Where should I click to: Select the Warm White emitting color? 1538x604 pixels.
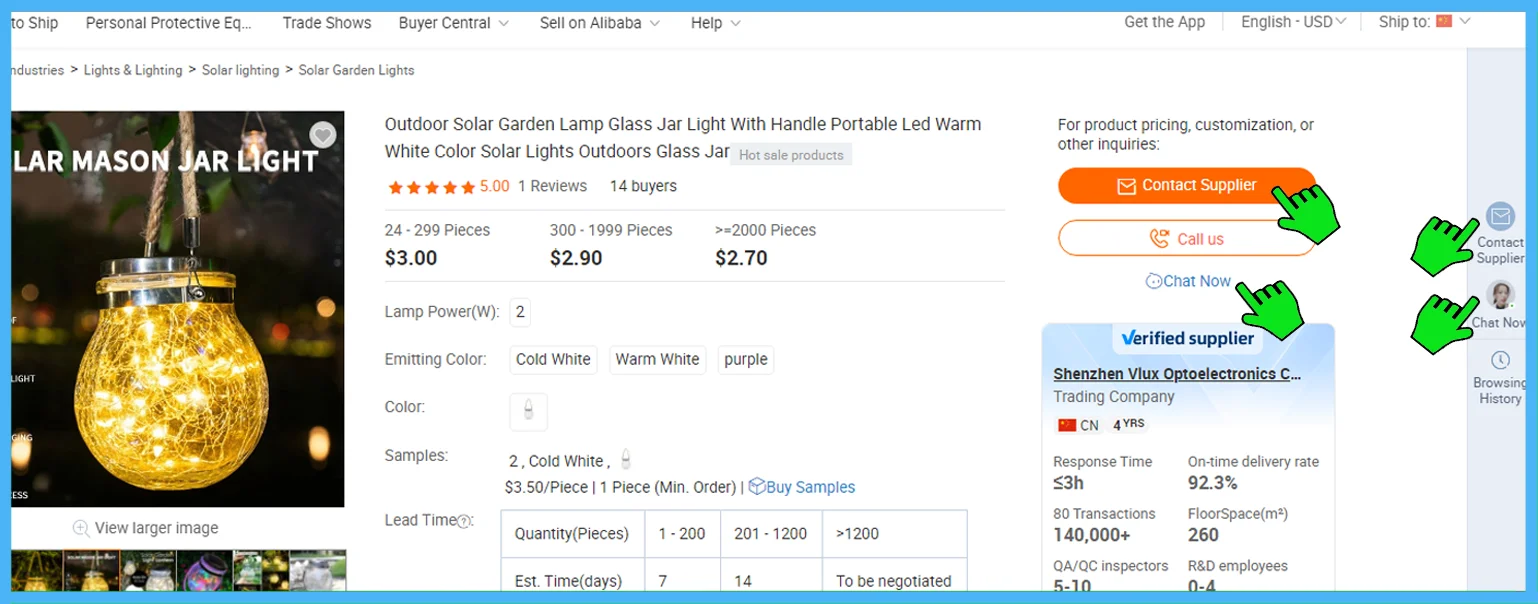click(657, 359)
